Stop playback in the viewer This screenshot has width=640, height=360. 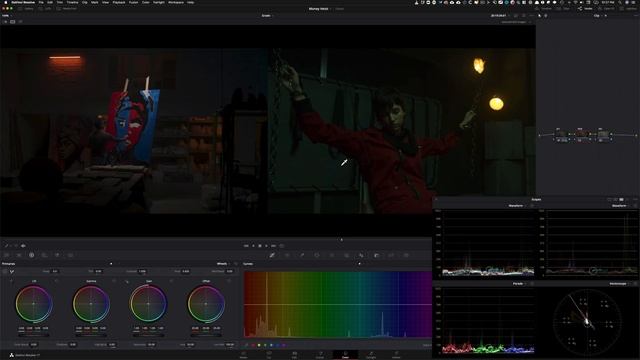(x=260, y=246)
